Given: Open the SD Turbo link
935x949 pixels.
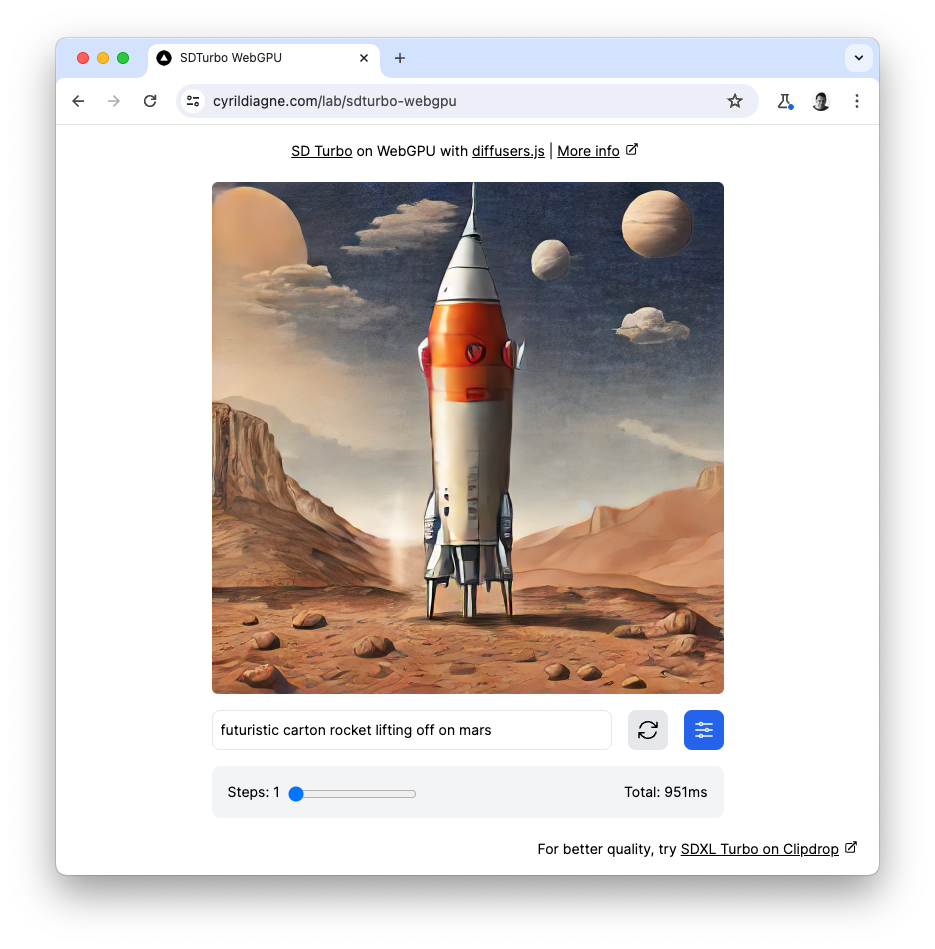Looking at the screenshot, I should [321, 151].
